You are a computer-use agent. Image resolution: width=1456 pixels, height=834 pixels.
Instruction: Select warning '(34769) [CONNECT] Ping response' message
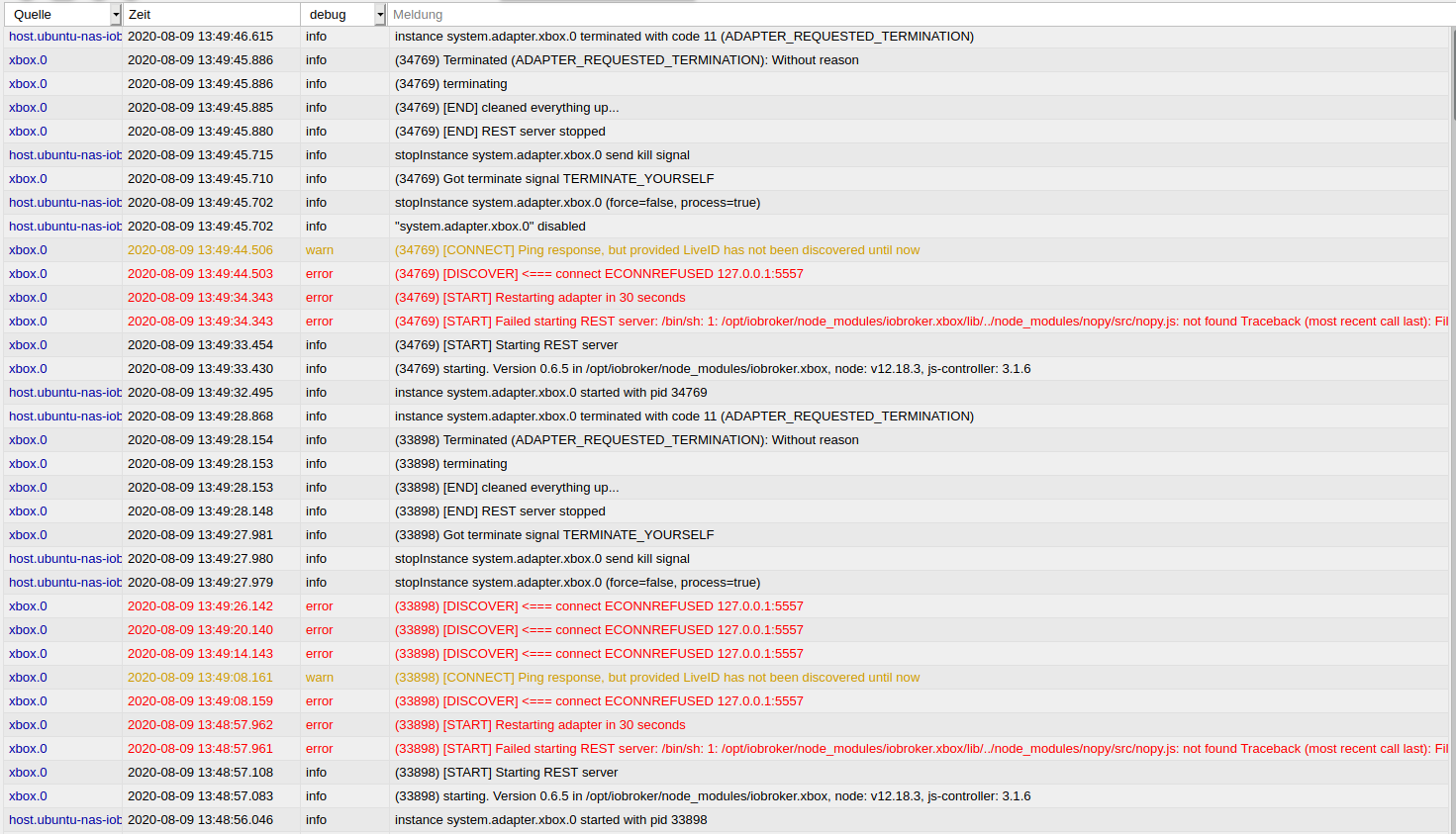657,250
